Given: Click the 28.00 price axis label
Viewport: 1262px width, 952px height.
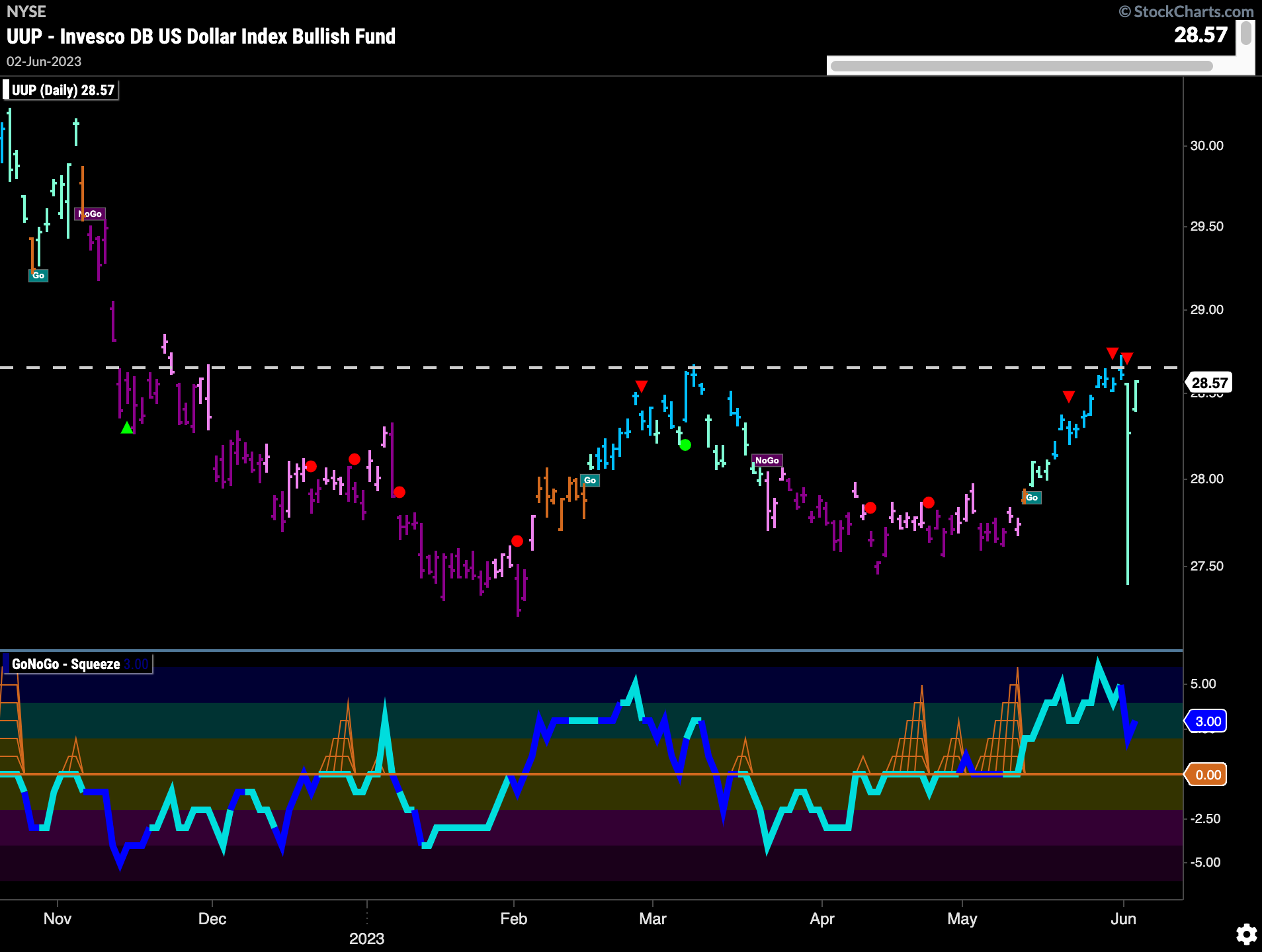Looking at the screenshot, I should tap(1206, 479).
